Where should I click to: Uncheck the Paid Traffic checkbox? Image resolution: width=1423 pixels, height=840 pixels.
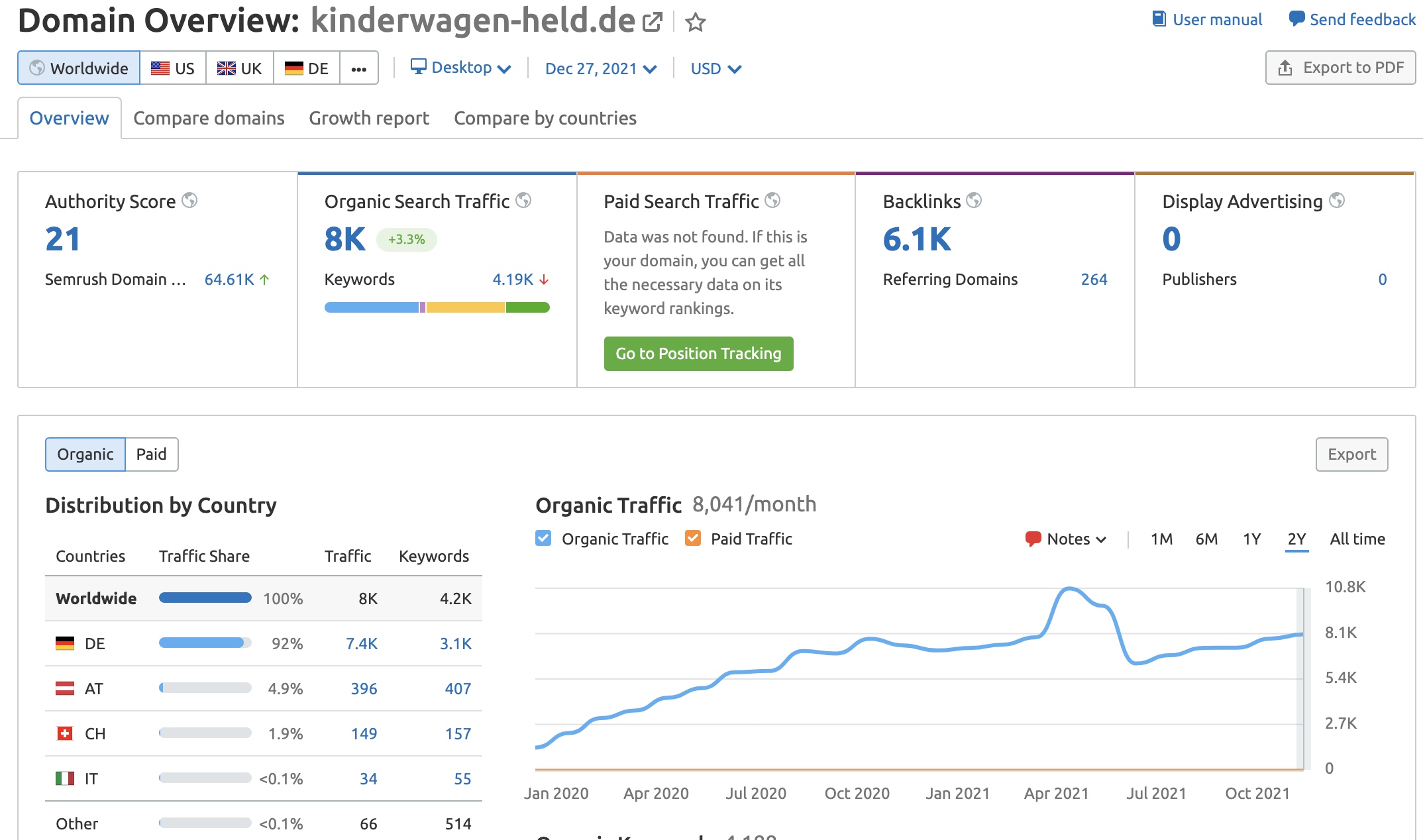(x=693, y=538)
